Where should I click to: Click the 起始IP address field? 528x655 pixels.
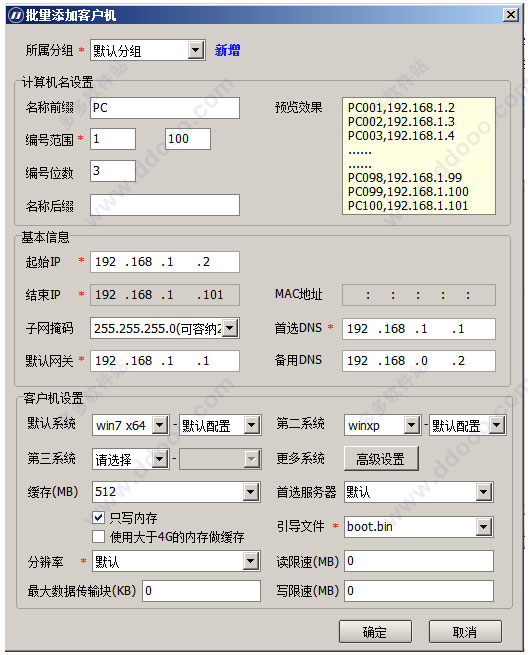point(165,262)
